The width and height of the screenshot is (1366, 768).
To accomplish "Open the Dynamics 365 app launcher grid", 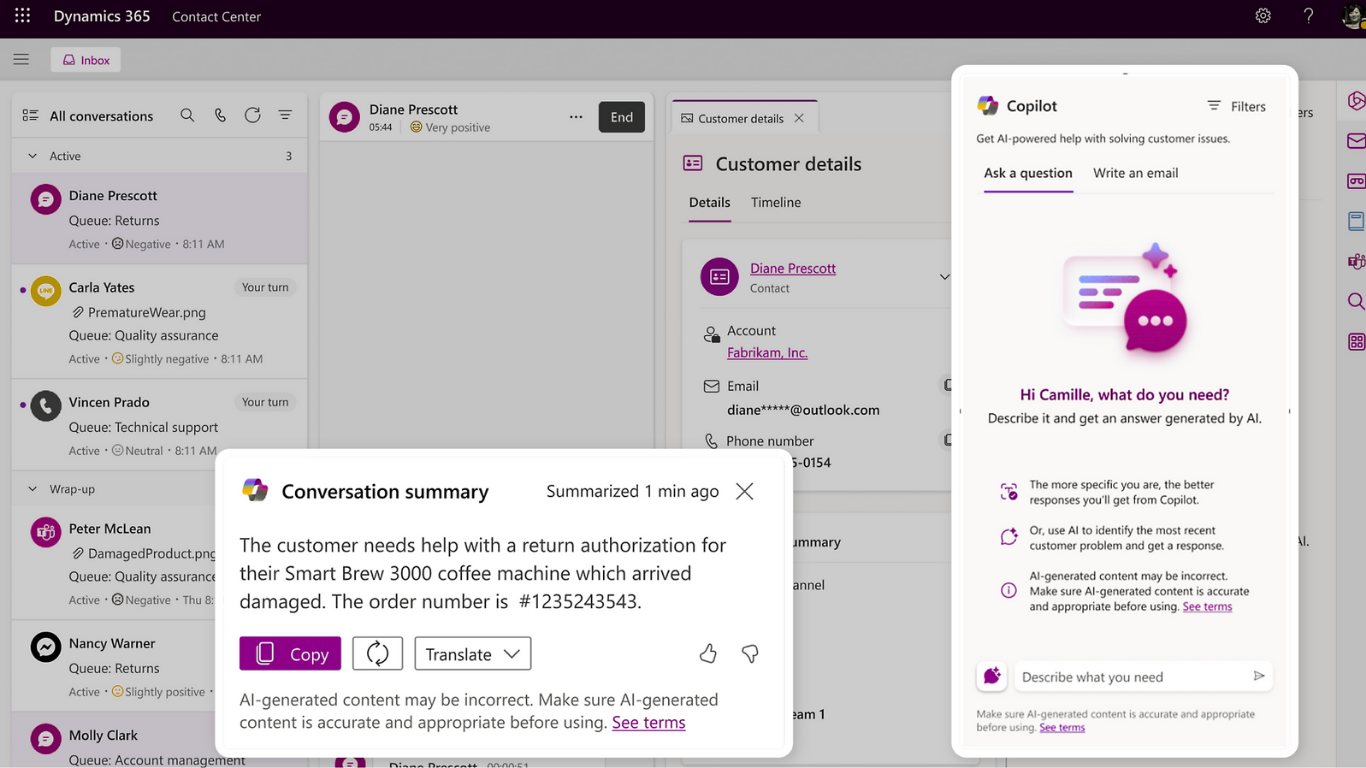I will (22, 16).
